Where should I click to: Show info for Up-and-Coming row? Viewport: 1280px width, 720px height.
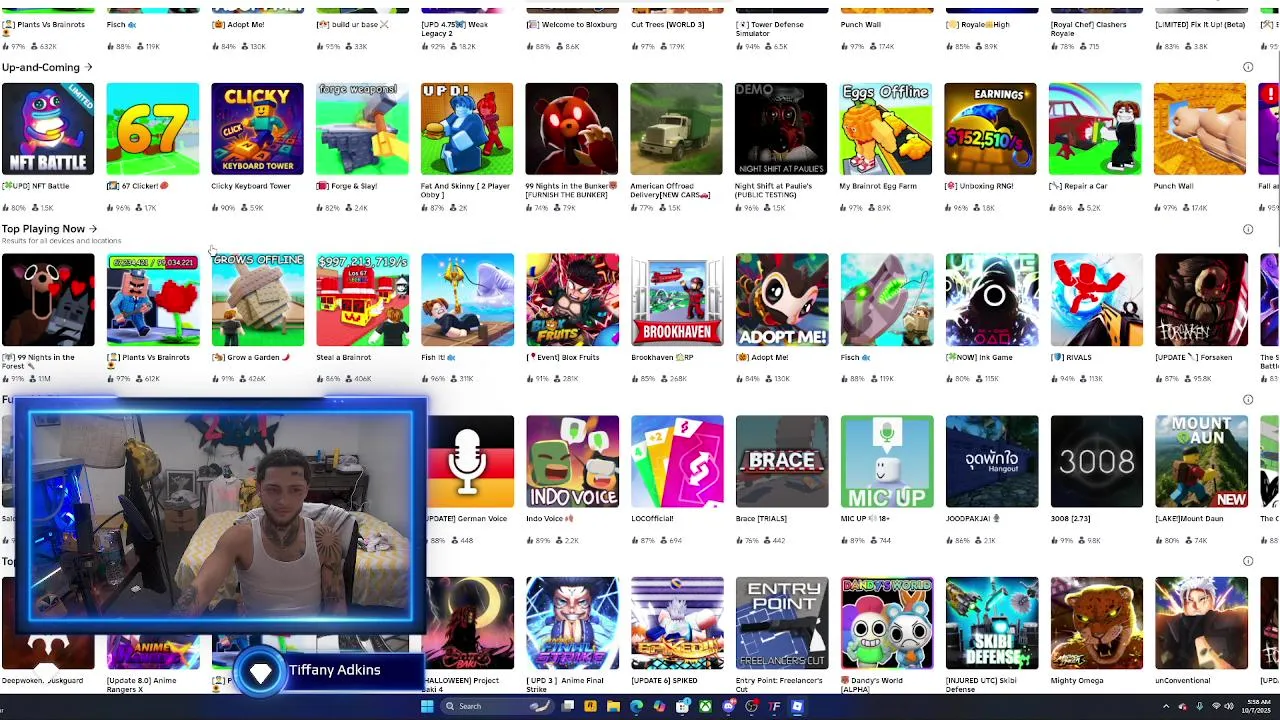(1248, 68)
